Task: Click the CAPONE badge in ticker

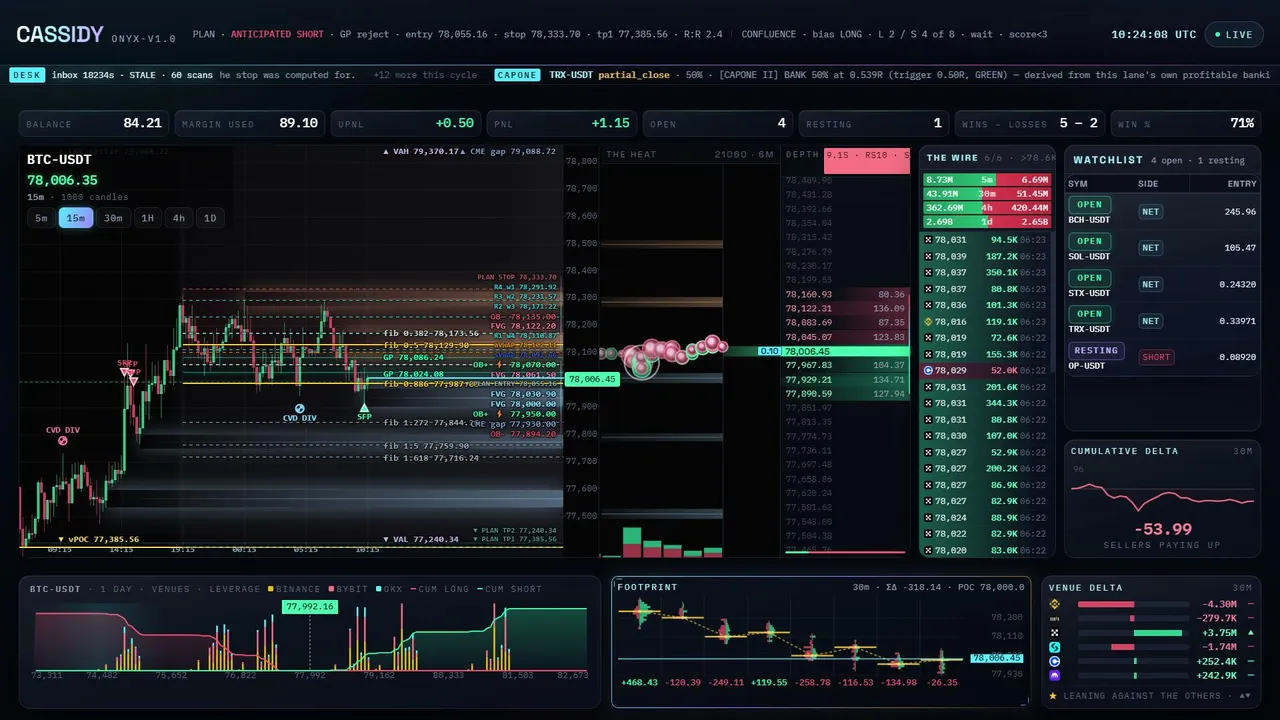Action: (x=517, y=75)
